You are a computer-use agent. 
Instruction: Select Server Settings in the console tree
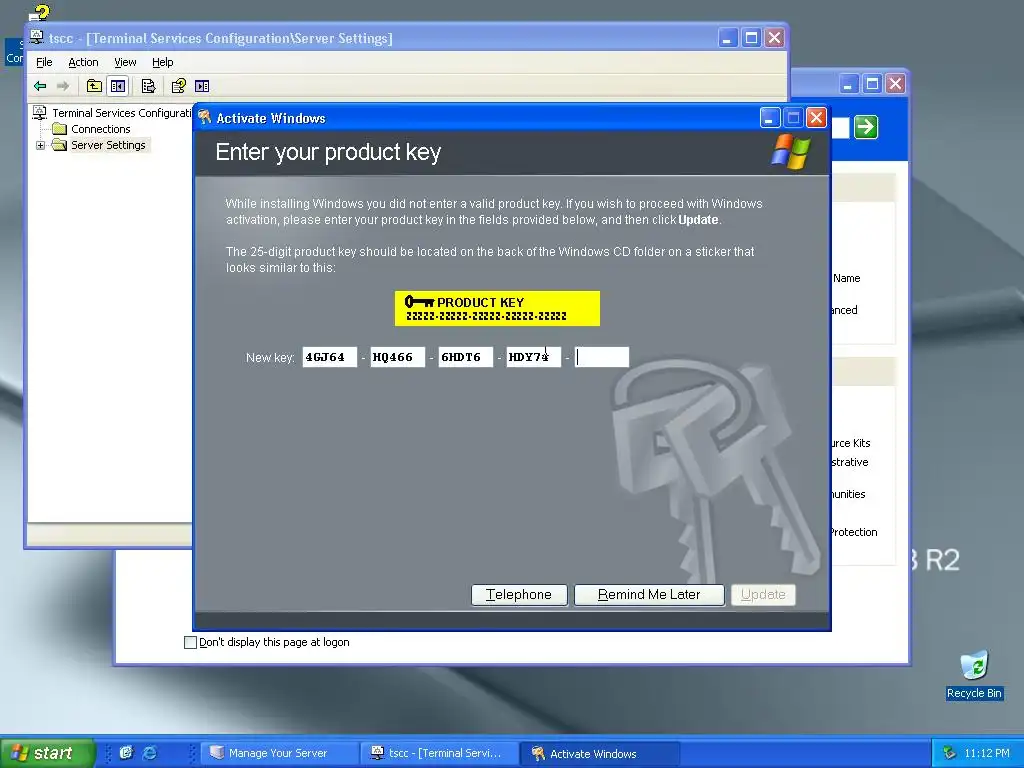tap(108, 145)
